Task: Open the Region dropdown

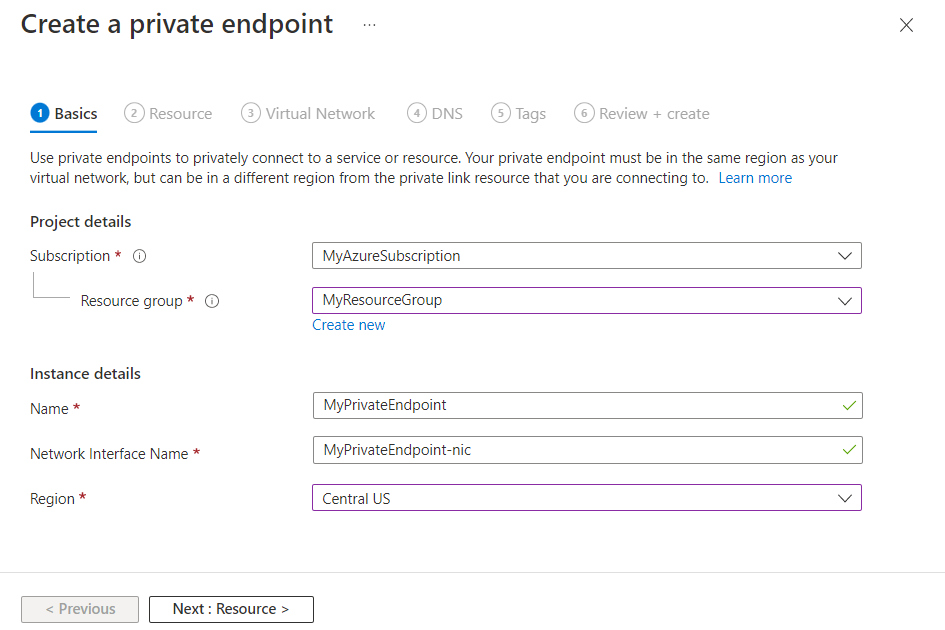Action: 586,497
